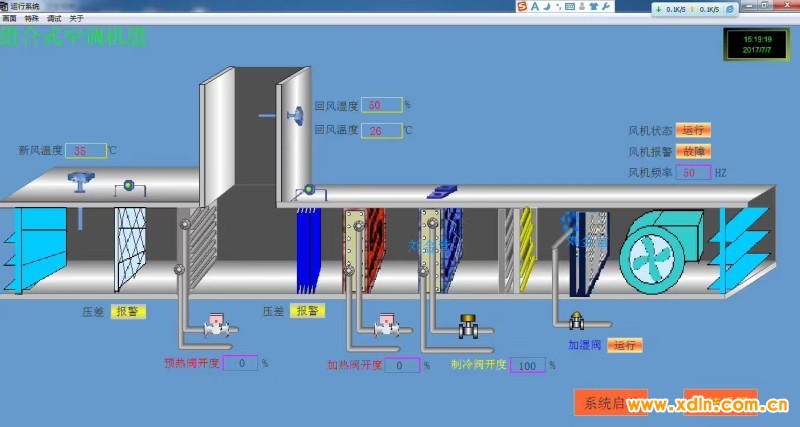Click the 回风湿度 value box
The image size is (800, 427).
[x=381, y=105]
